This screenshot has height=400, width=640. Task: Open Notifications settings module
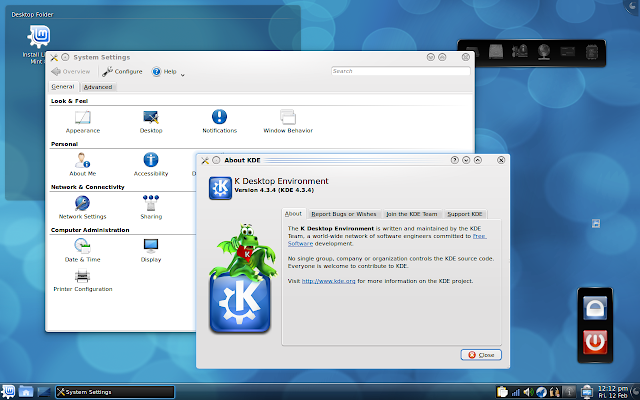tap(219, 122)
